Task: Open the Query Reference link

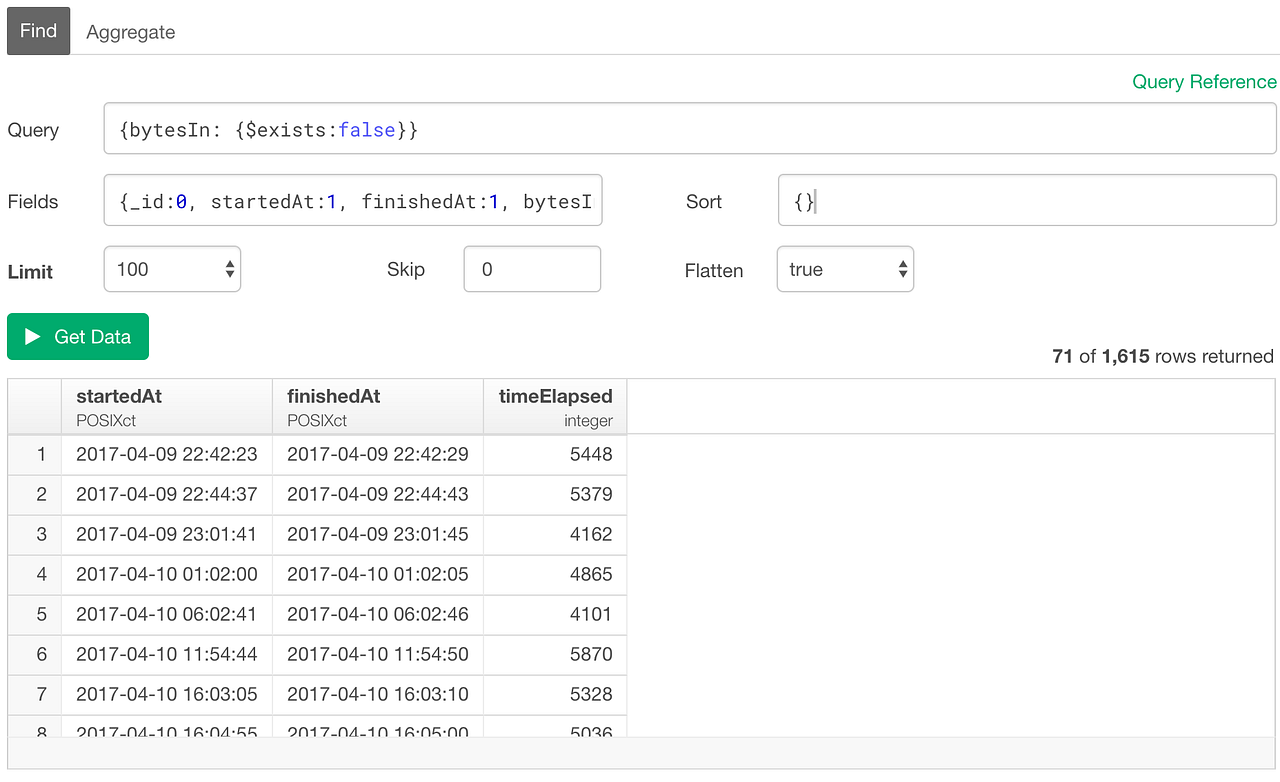Action: [1204, 82]
